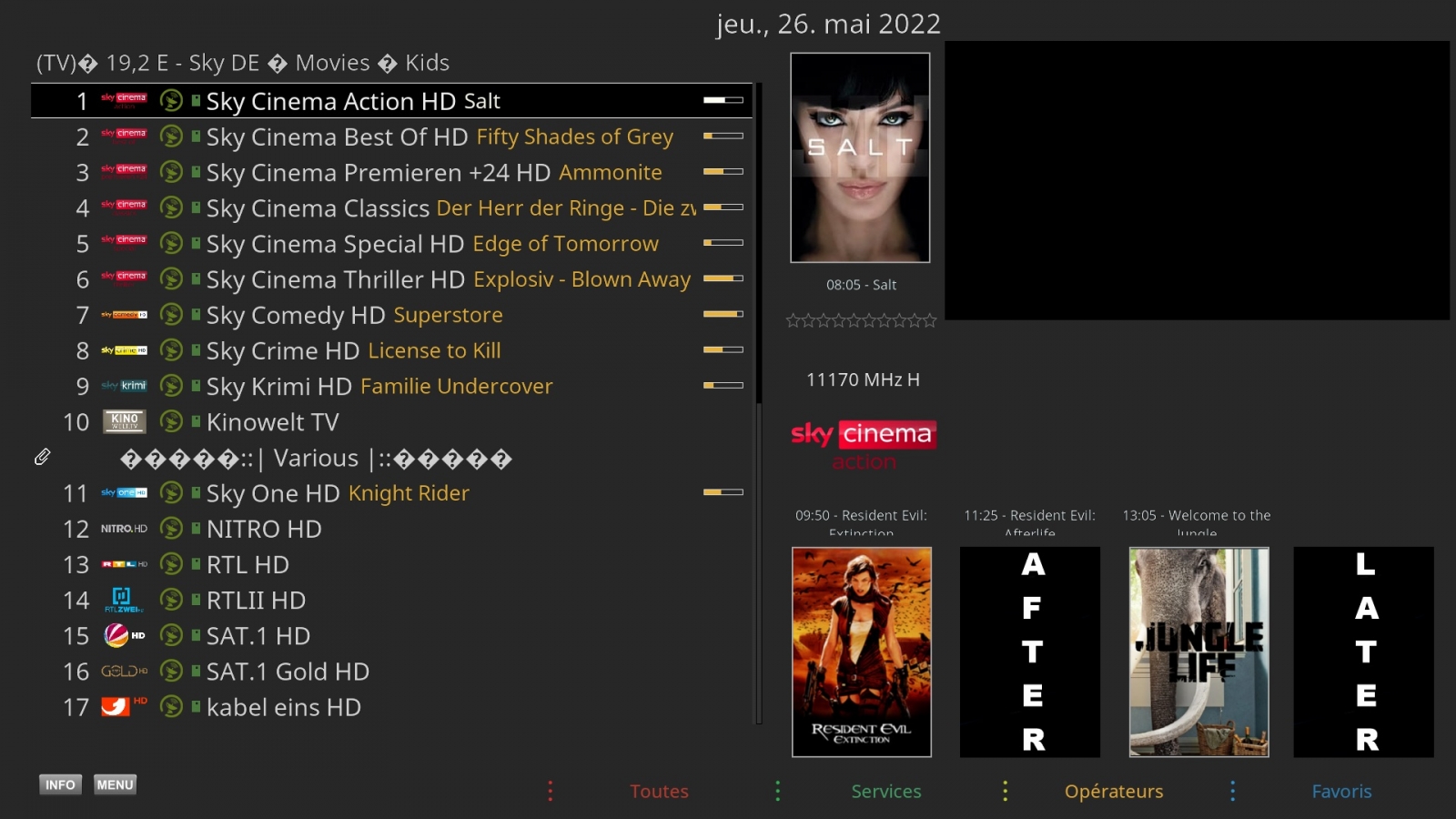This screenshot has width=1456, height=819.
Task: Select the Various separator row
Action: [x=392, y=457]
